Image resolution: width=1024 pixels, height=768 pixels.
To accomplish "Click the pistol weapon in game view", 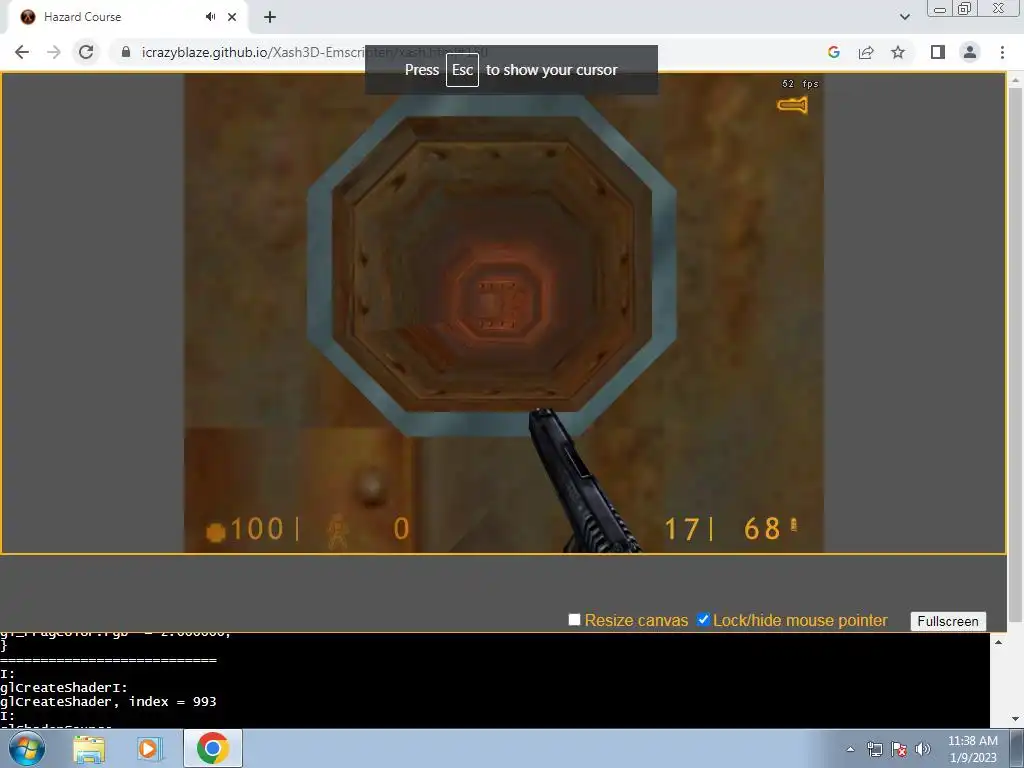I will point(580,483).
